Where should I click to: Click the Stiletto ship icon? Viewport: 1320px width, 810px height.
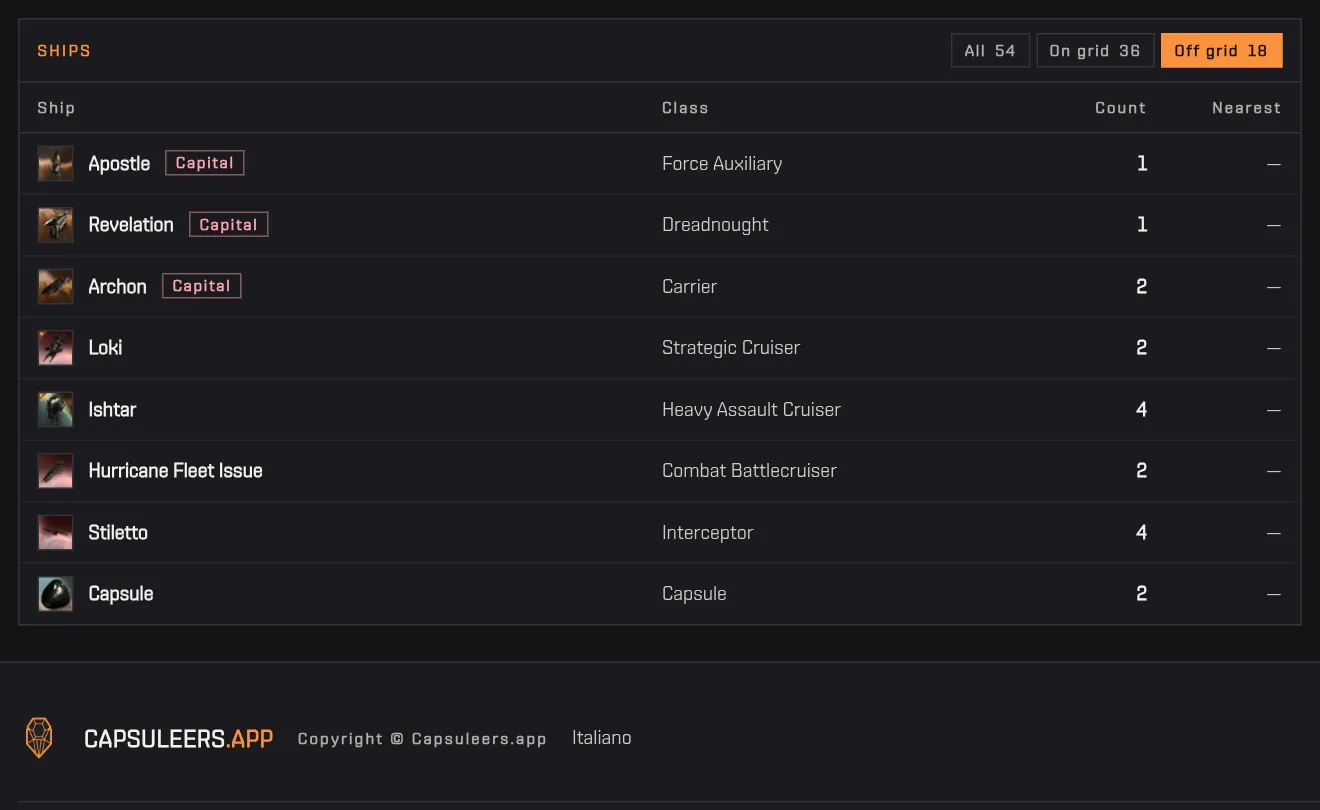click(55, 532)
